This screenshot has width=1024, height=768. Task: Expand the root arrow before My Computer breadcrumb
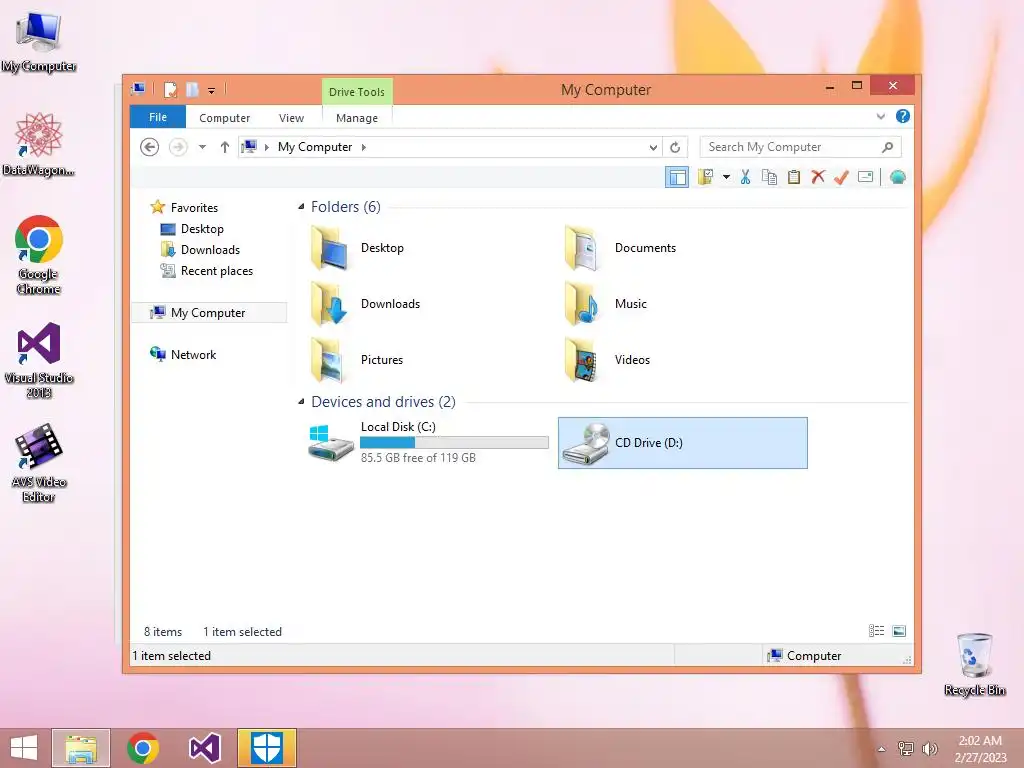(x=266, y=147)
